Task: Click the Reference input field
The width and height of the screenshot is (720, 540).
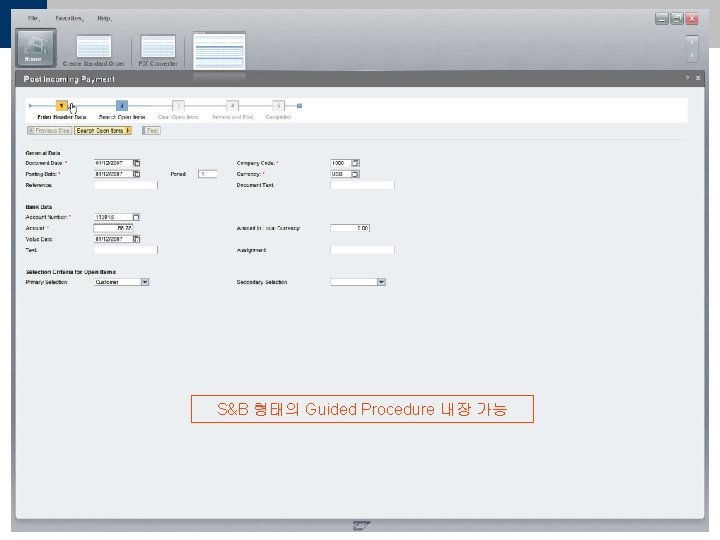Action: [126, 185]
